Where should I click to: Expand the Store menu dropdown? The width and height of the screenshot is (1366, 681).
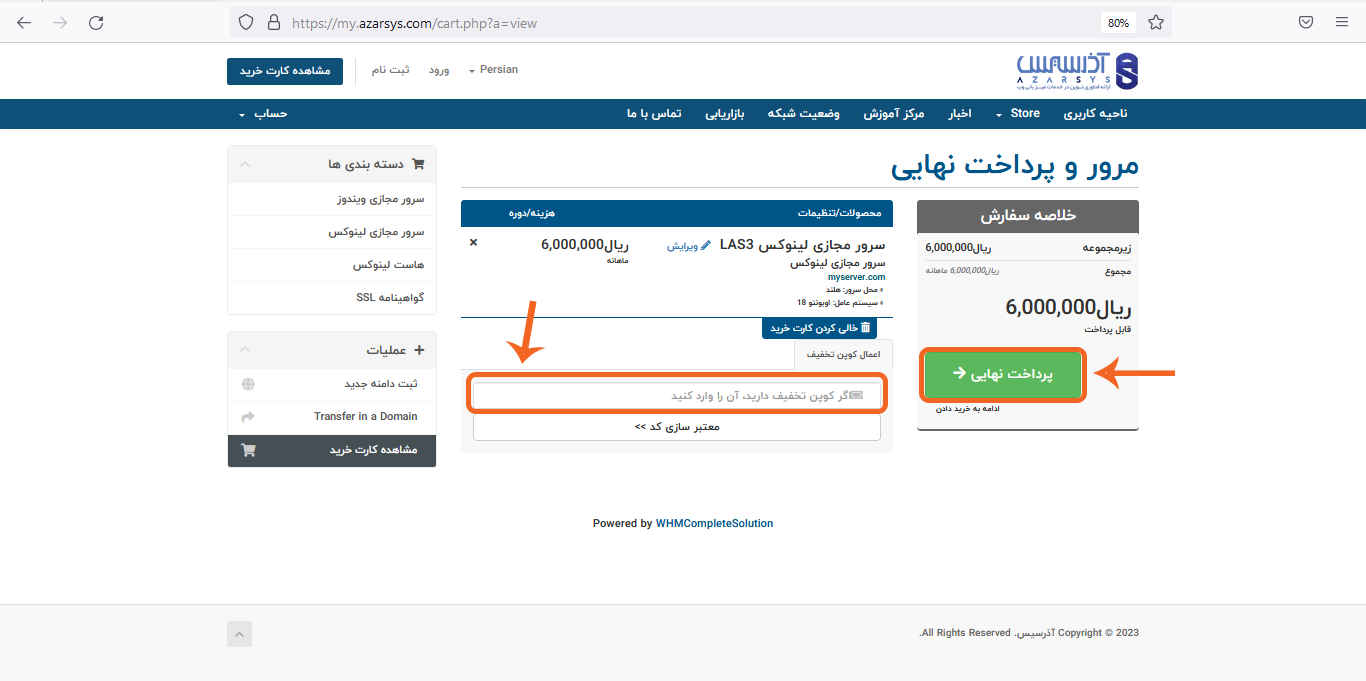1019,114
